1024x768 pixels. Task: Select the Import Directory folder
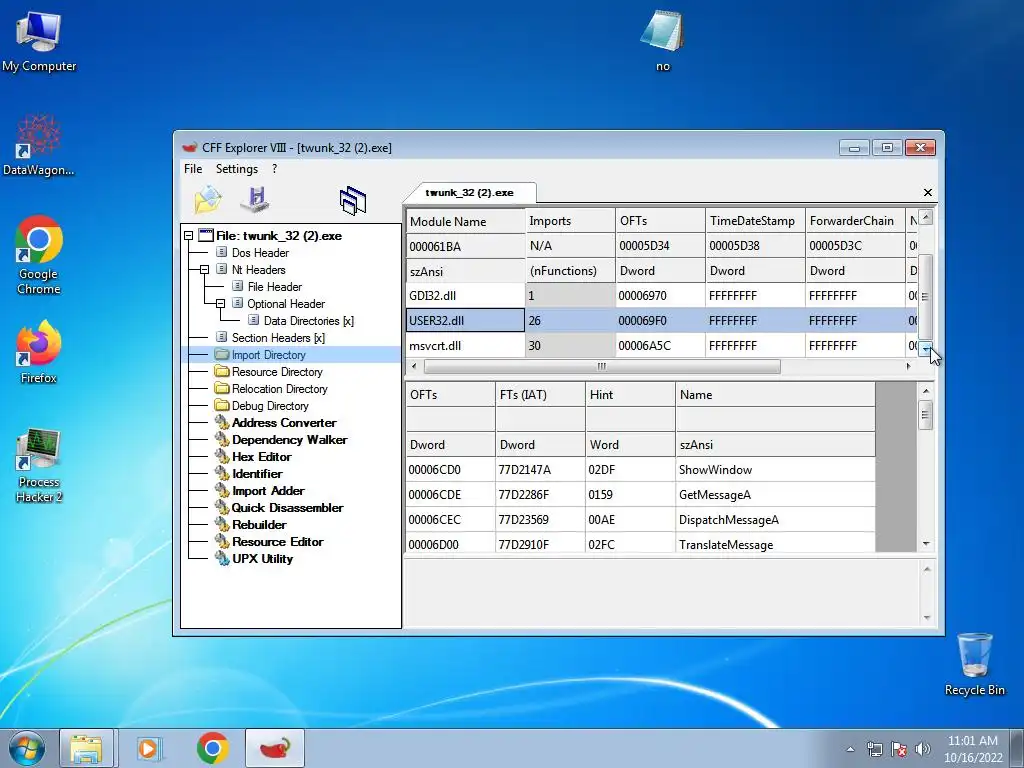[268, 355]
